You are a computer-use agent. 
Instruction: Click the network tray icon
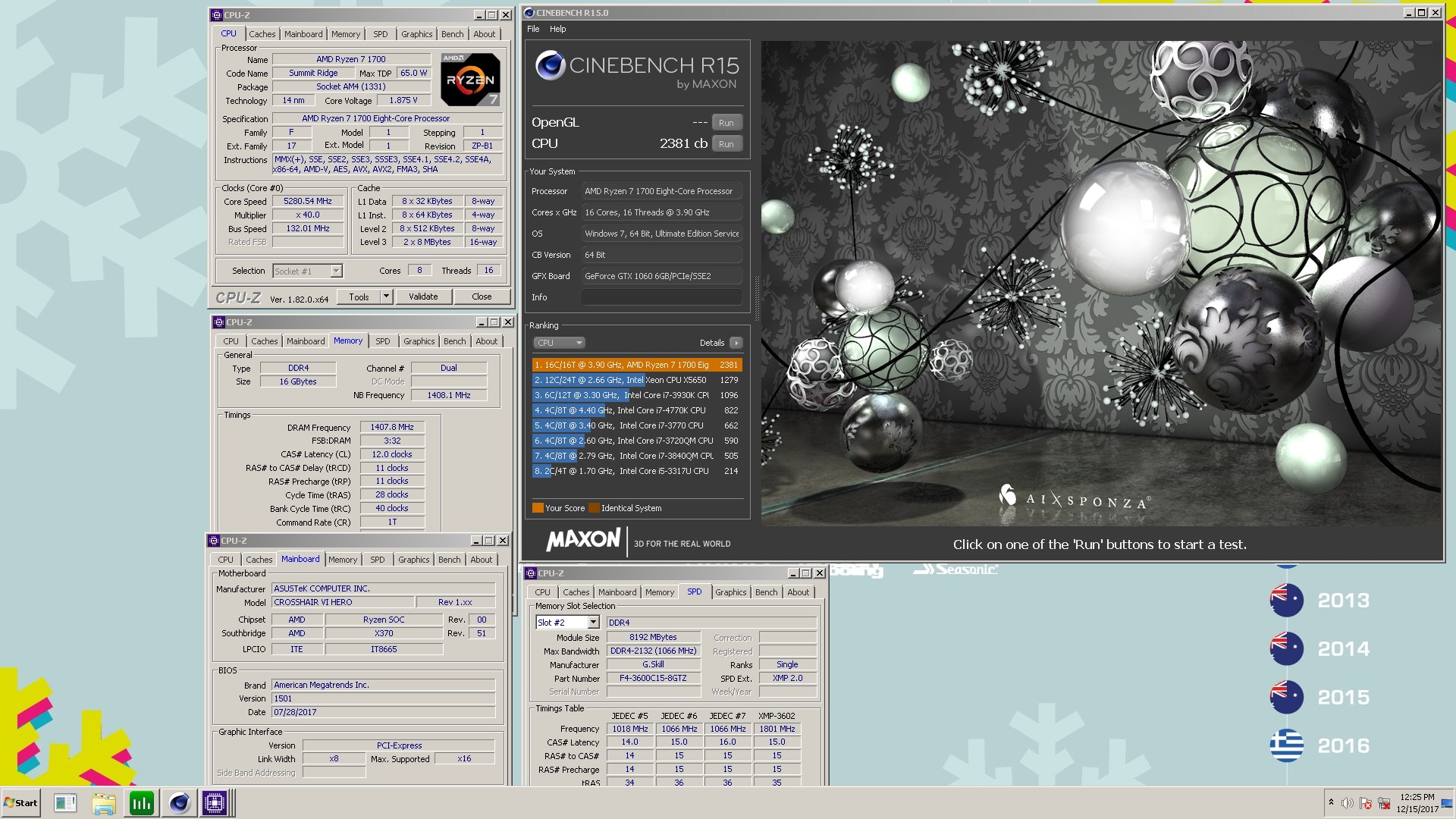[x=1383, y=803]
